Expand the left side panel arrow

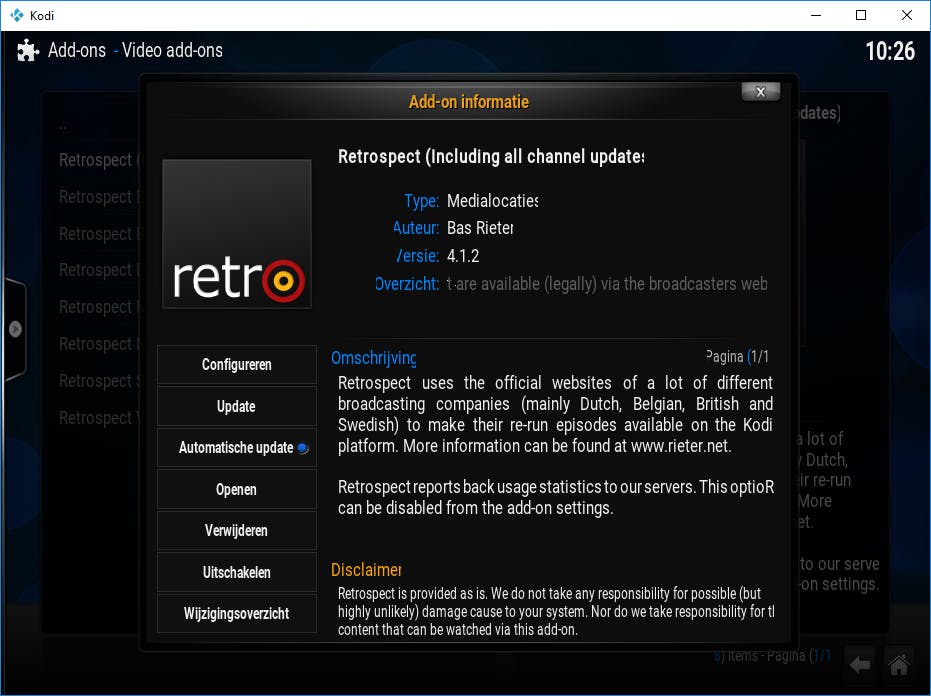tap(15, 328)
